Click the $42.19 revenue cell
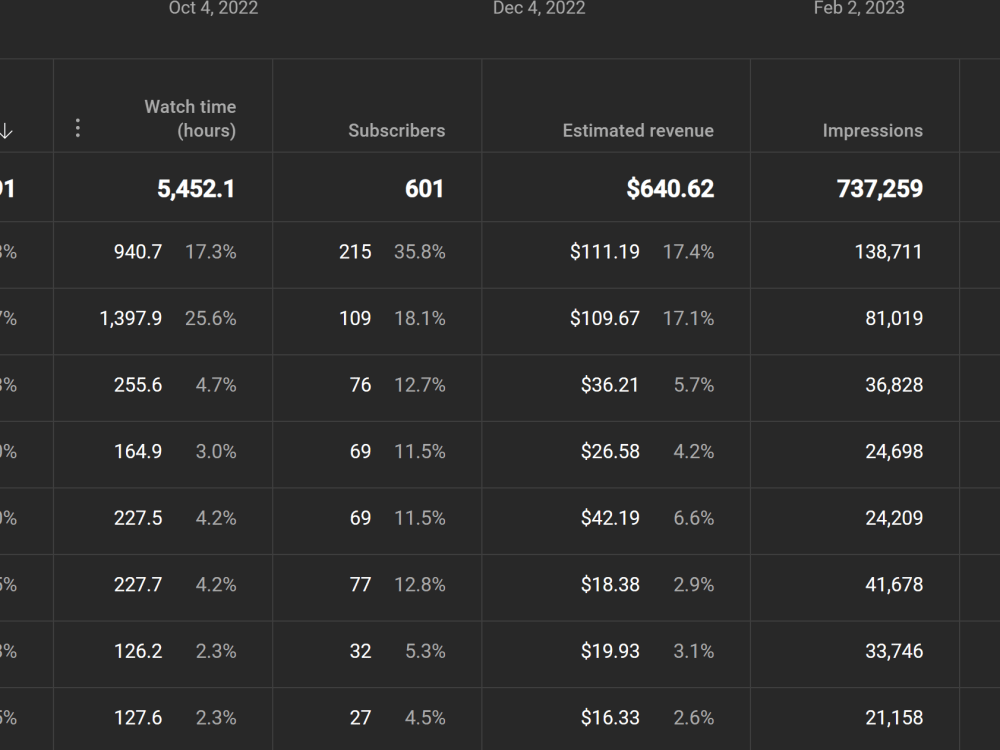 (x=610, y=518)
